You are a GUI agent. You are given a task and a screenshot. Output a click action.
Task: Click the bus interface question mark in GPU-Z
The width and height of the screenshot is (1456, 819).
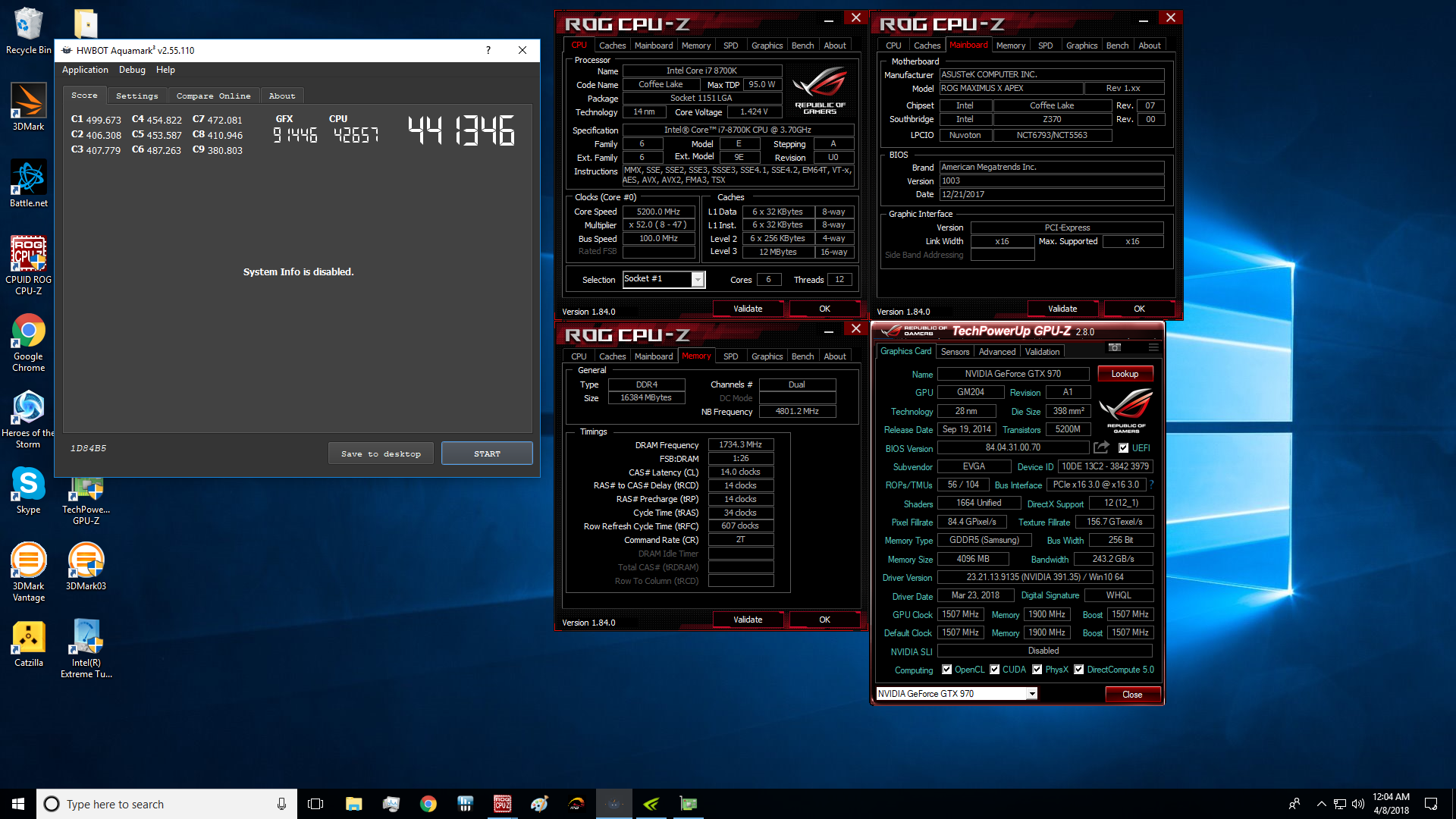click(1151, 485)
